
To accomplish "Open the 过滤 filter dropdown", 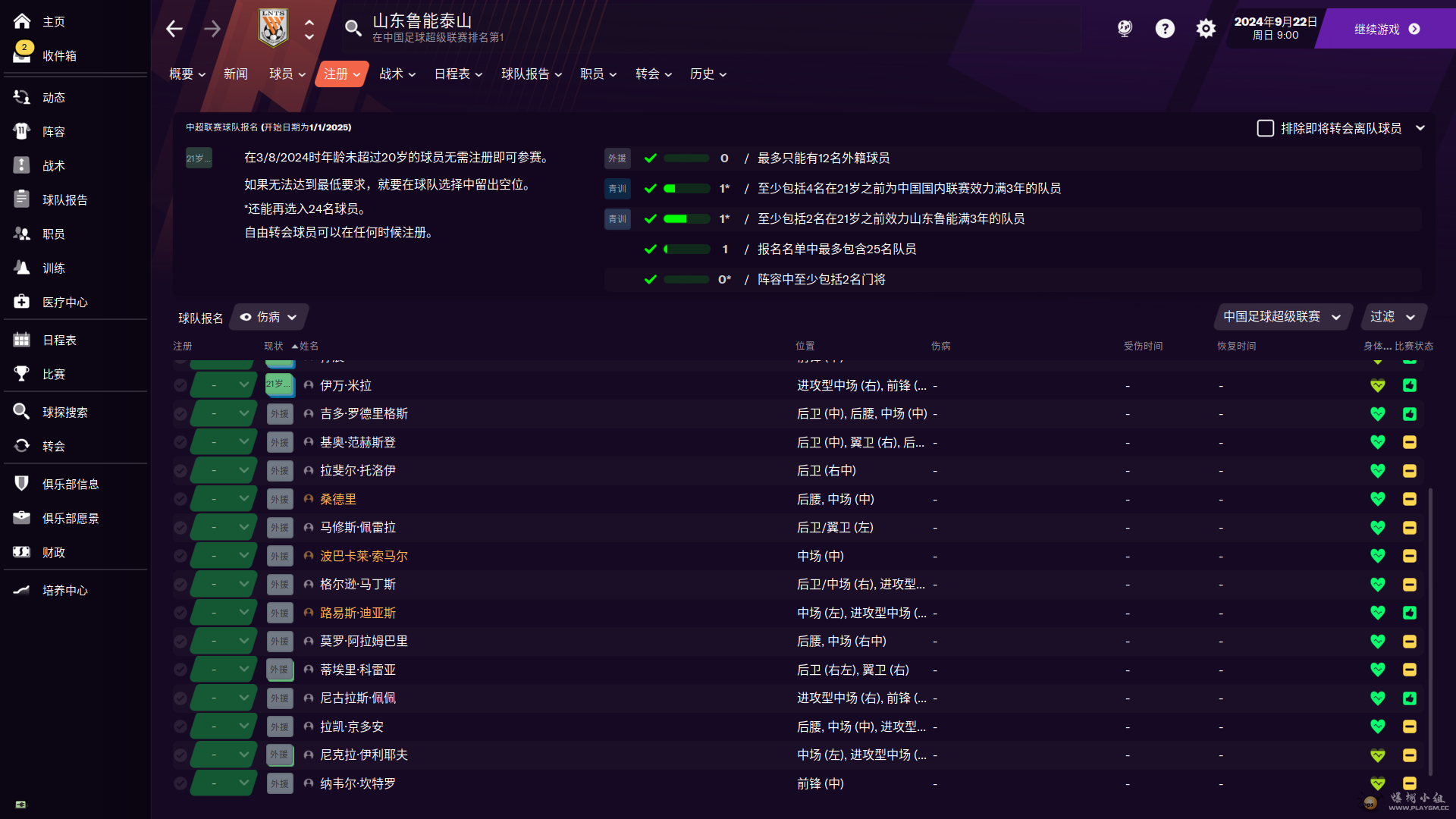I will tap(1392, 317).
